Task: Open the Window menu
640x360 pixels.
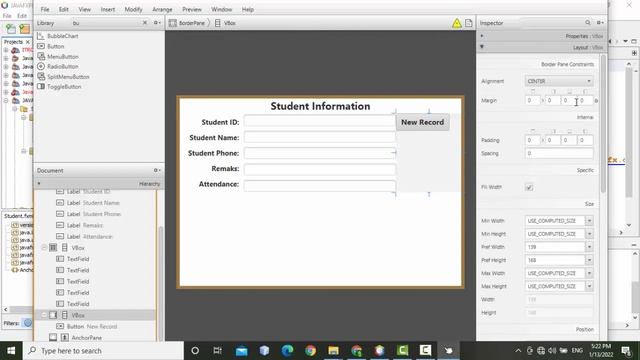Action: pos(221,9)
